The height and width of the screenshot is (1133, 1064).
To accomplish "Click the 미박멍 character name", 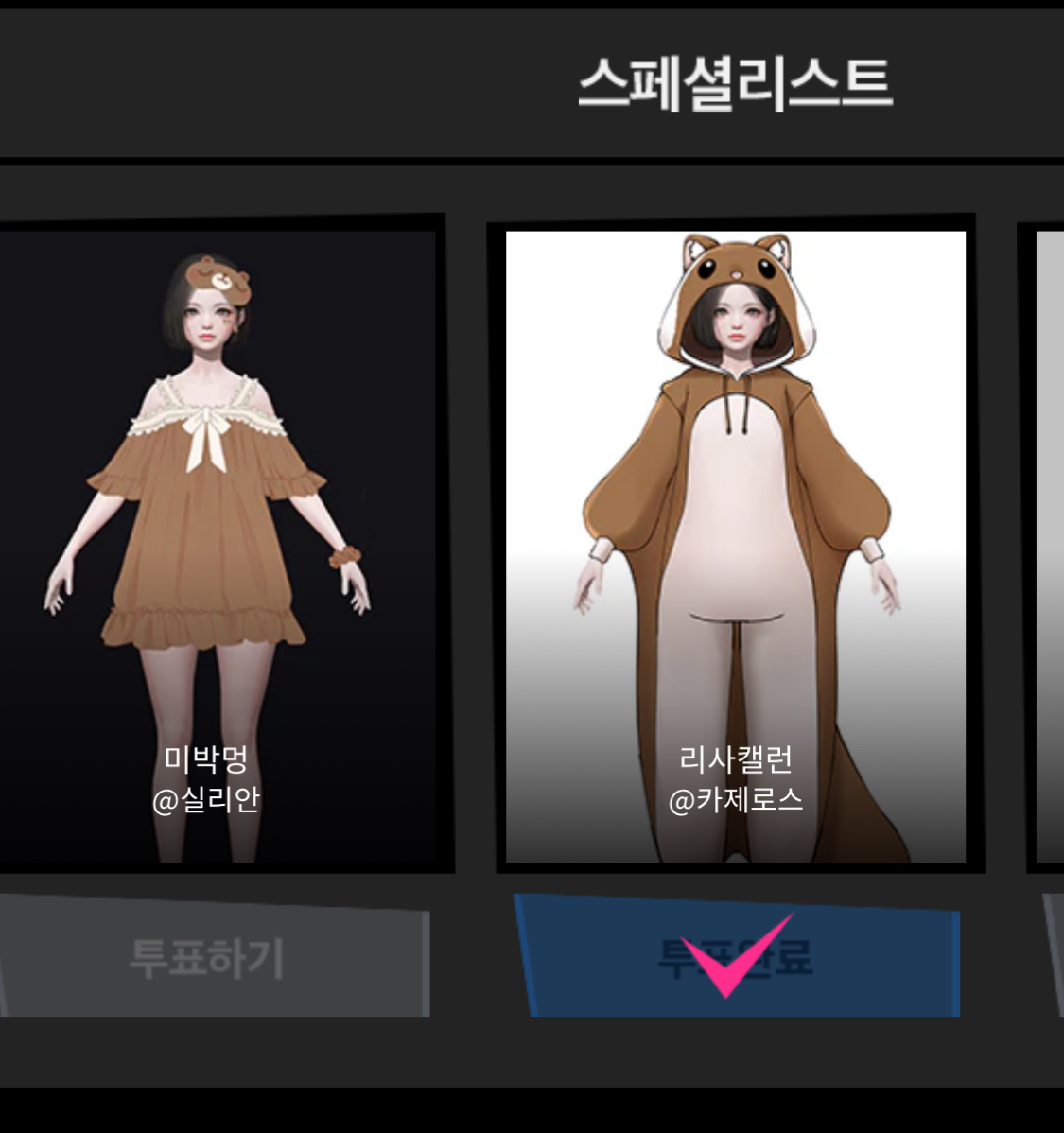I will pos(206,758).
